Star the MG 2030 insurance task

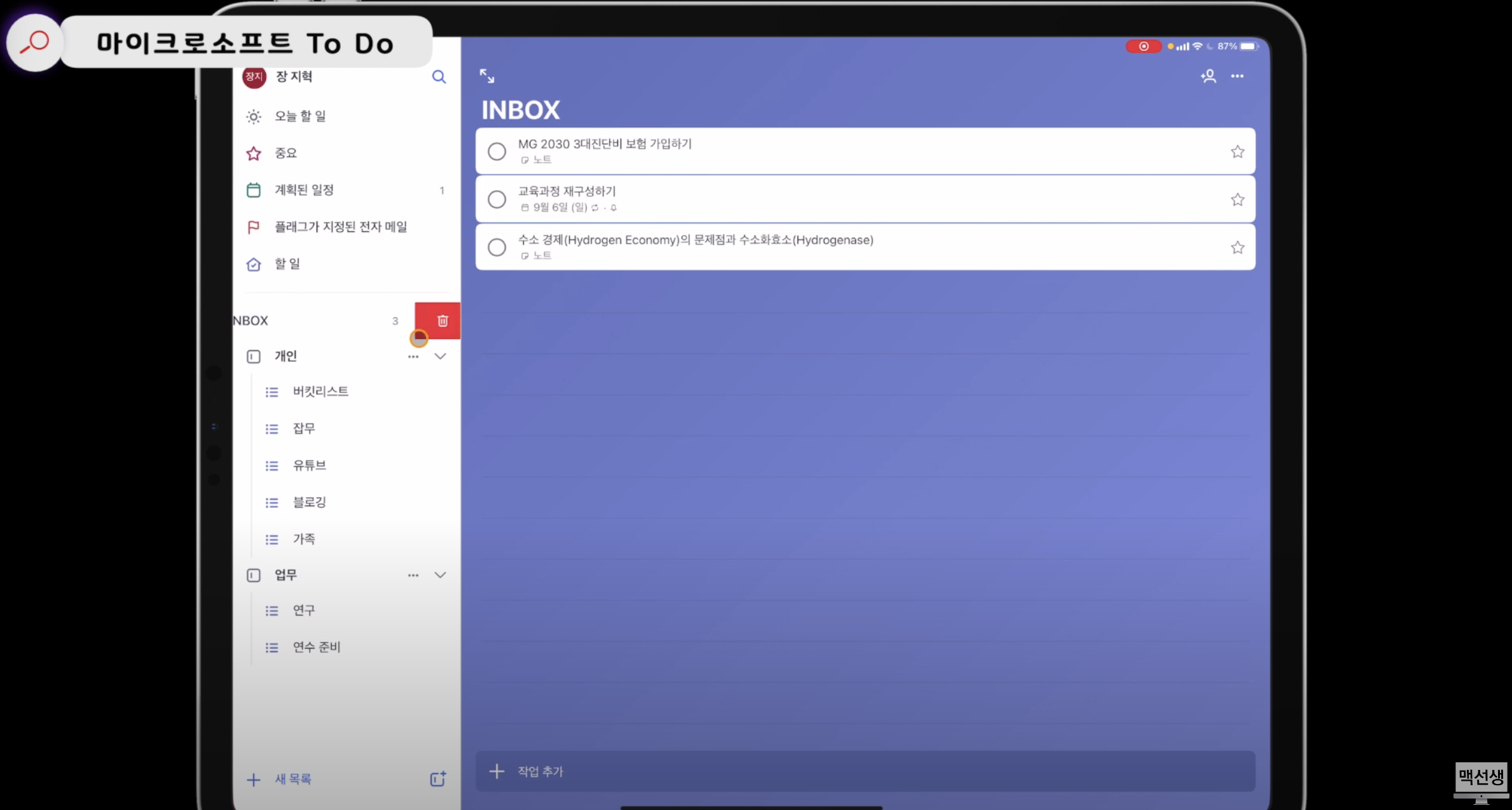point(1237,152)
